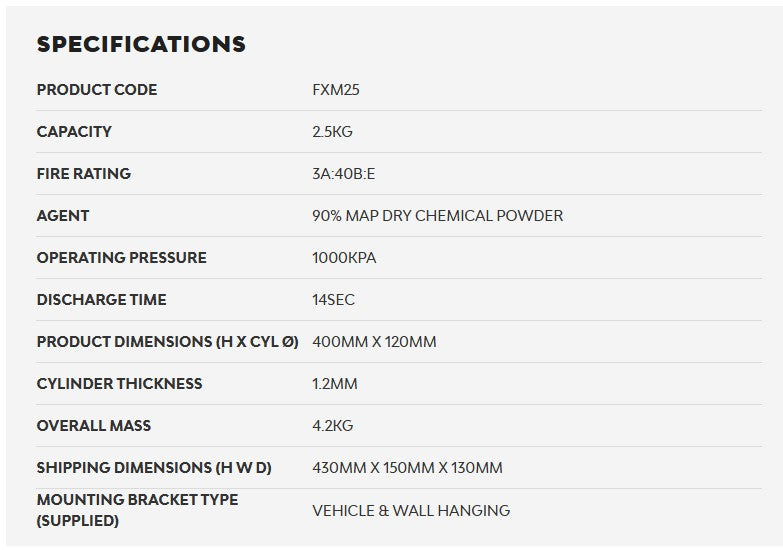Select the 400MM X 120MM dimensions value

(x=374, y=342)
